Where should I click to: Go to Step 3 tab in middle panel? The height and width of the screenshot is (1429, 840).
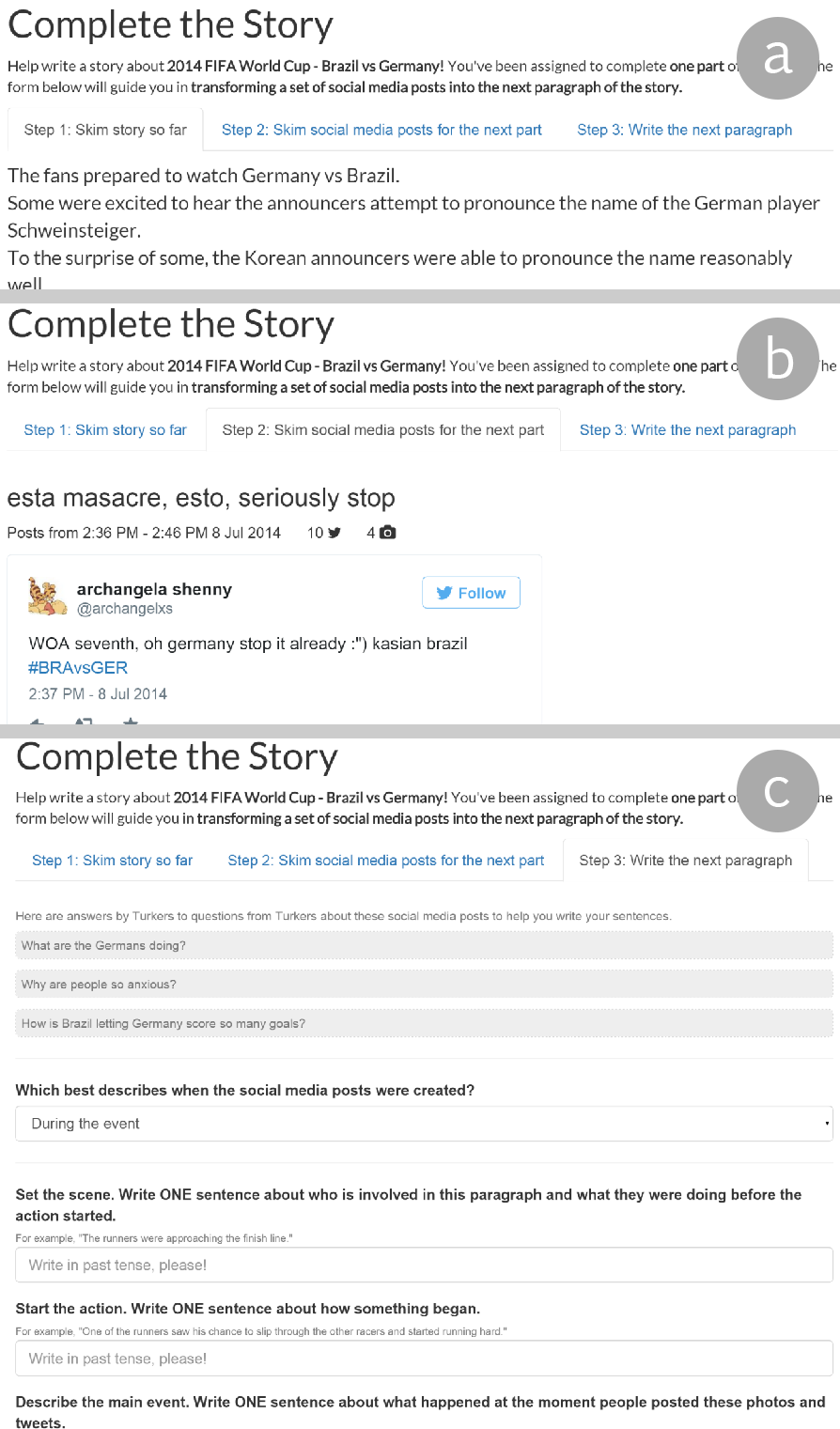tap(687, 430)
